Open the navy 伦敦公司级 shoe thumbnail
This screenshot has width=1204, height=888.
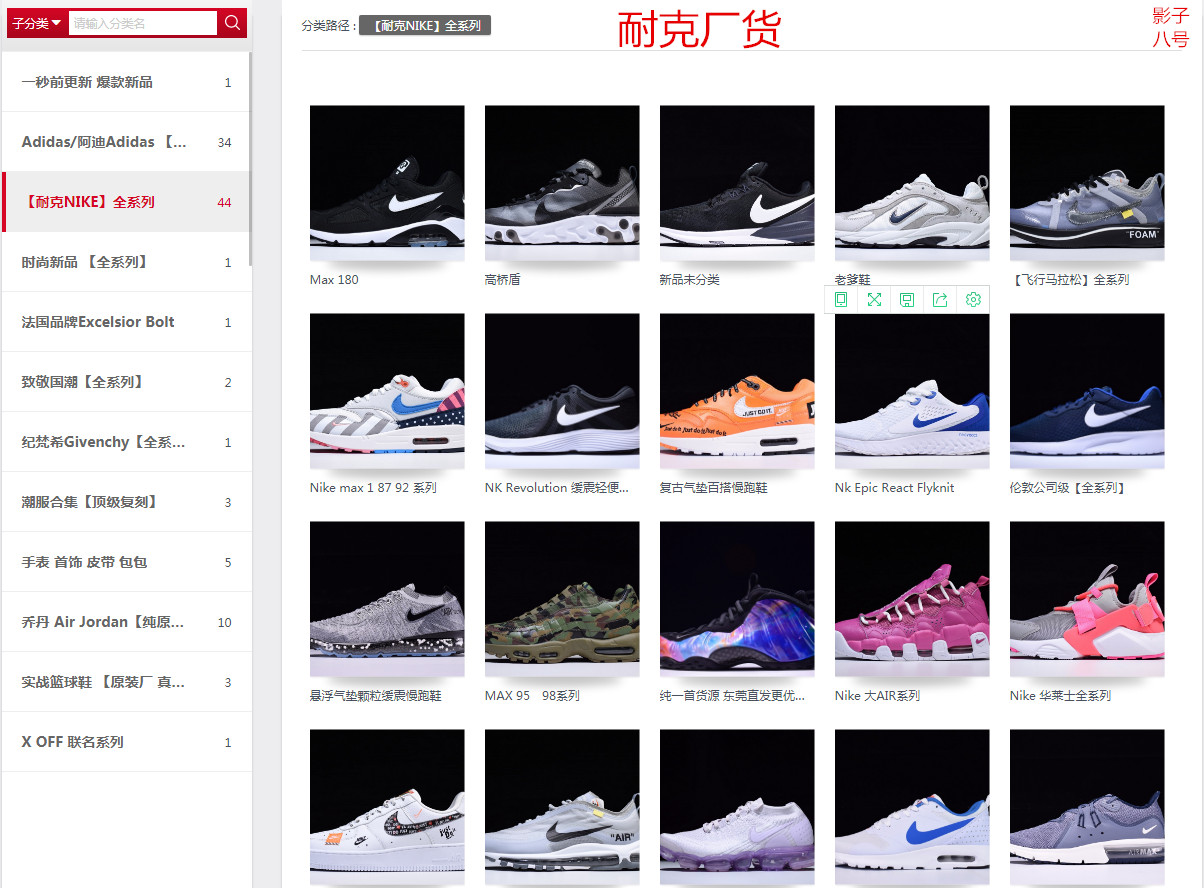1087,391
